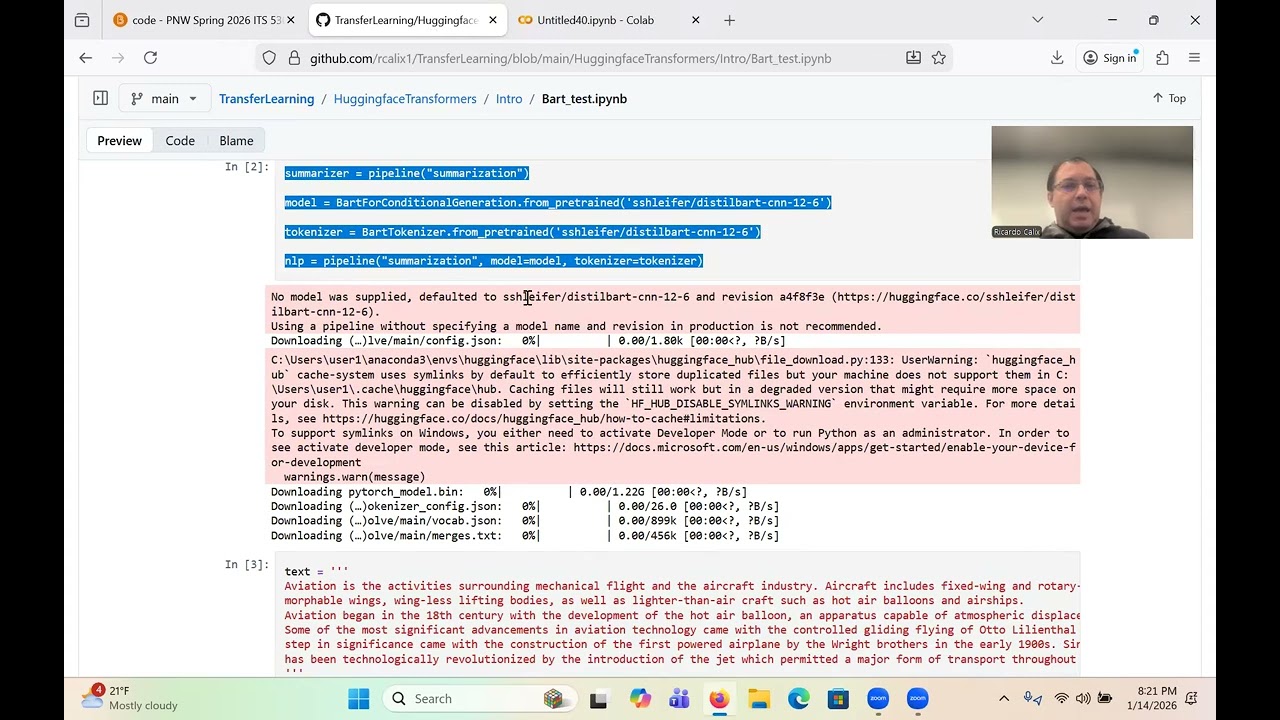Click the tracking protection shield icon
Screen dimensions: 1280x720
coord(269,58)
